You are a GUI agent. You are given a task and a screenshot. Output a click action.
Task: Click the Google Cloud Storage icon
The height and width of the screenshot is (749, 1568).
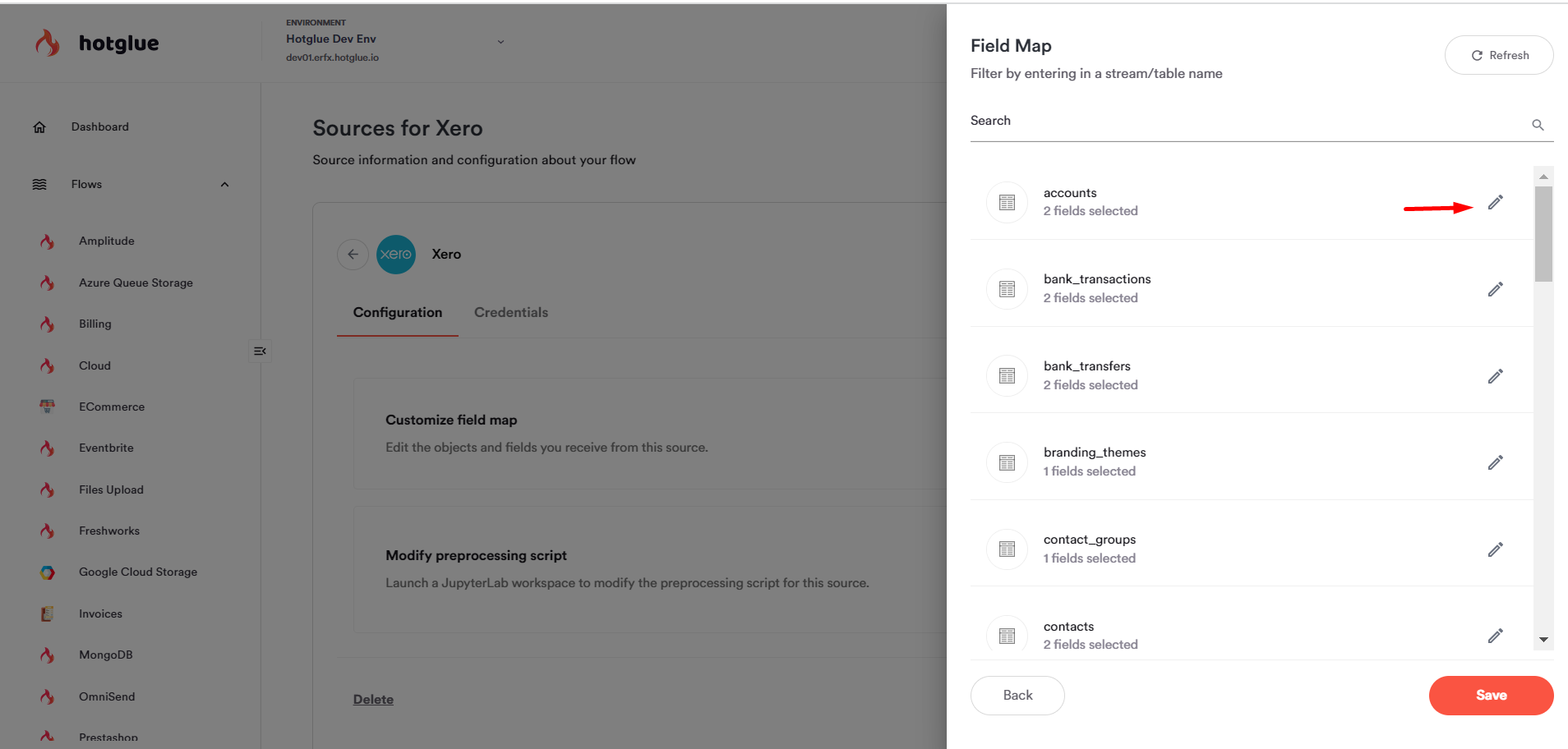(48, 572)
